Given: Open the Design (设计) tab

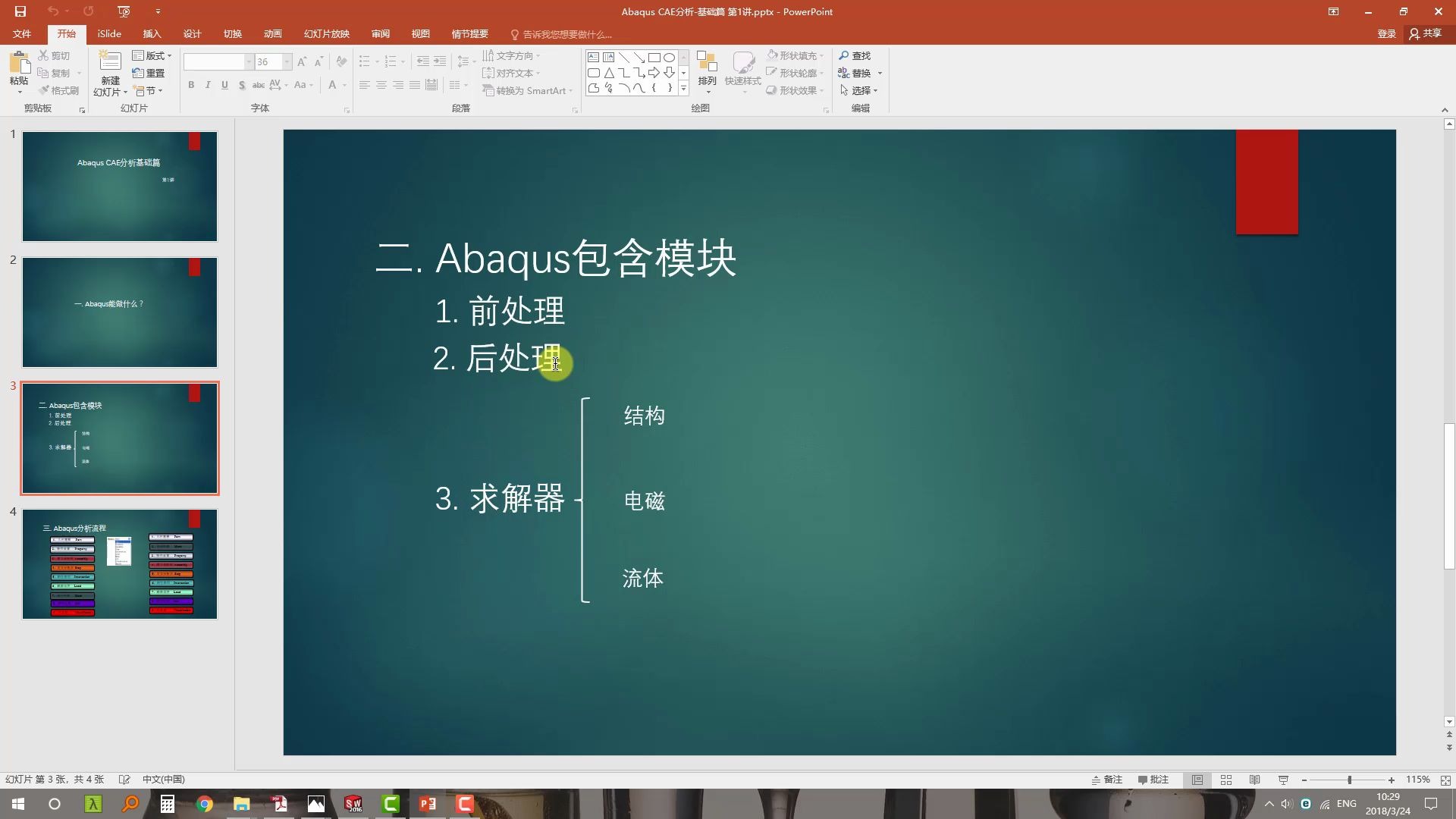Looking at the screenshot, I should (x=193, y=34).
